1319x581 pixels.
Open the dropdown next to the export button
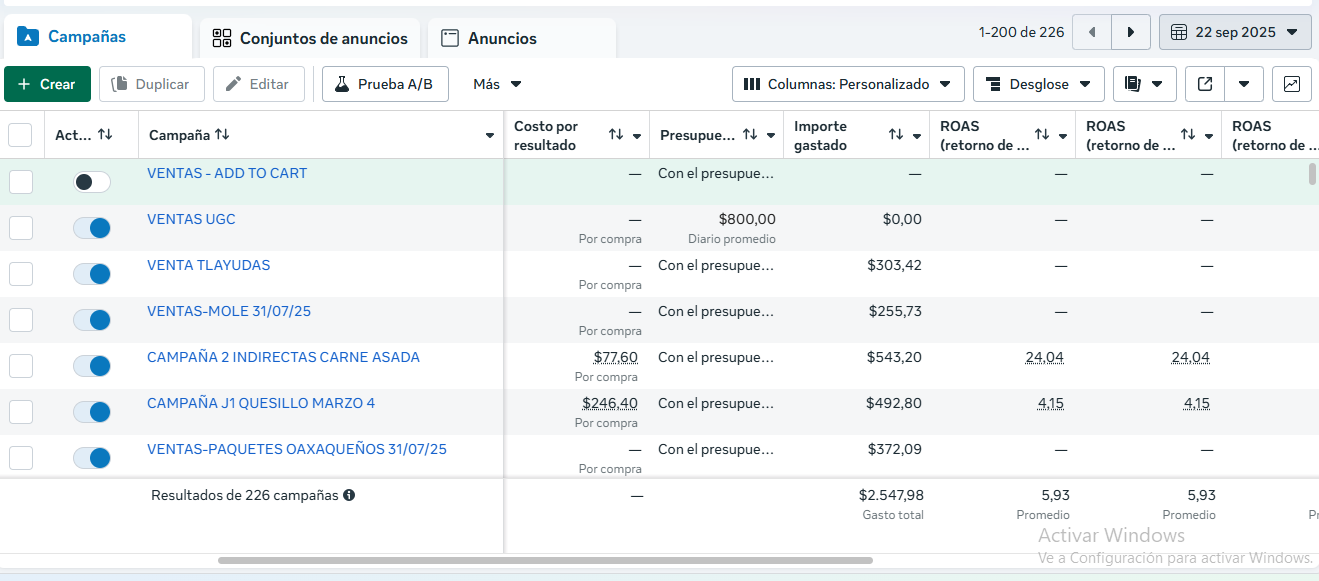(1242, 84)
